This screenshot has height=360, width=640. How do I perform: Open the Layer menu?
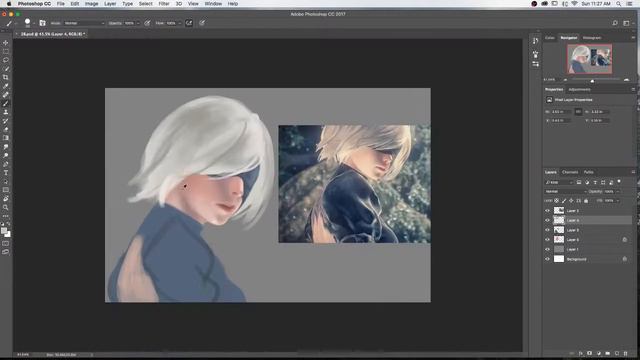coord(110,4)
